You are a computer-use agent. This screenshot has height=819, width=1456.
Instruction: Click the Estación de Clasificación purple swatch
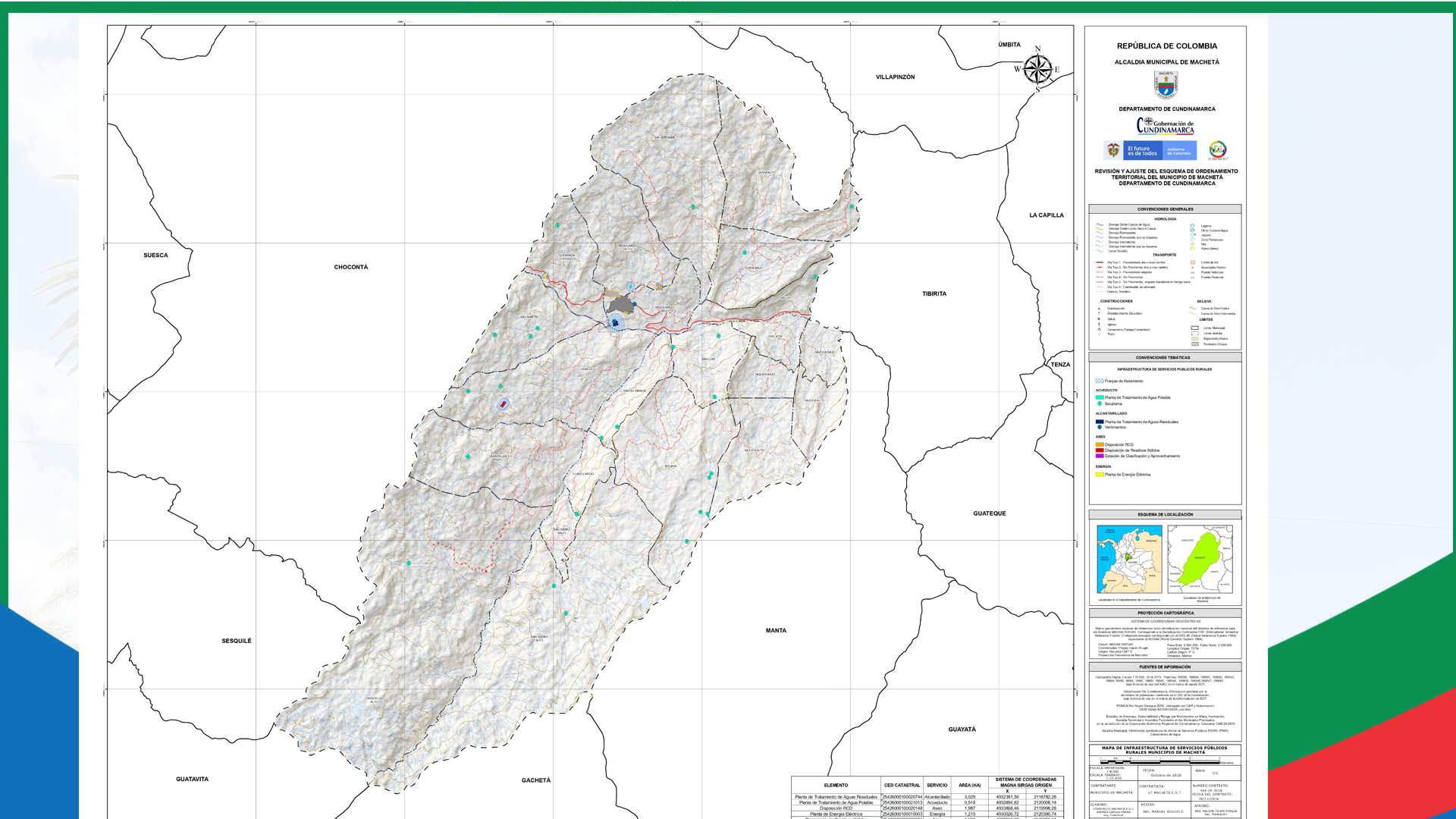pyautogui.click(x=1100, y=456)
